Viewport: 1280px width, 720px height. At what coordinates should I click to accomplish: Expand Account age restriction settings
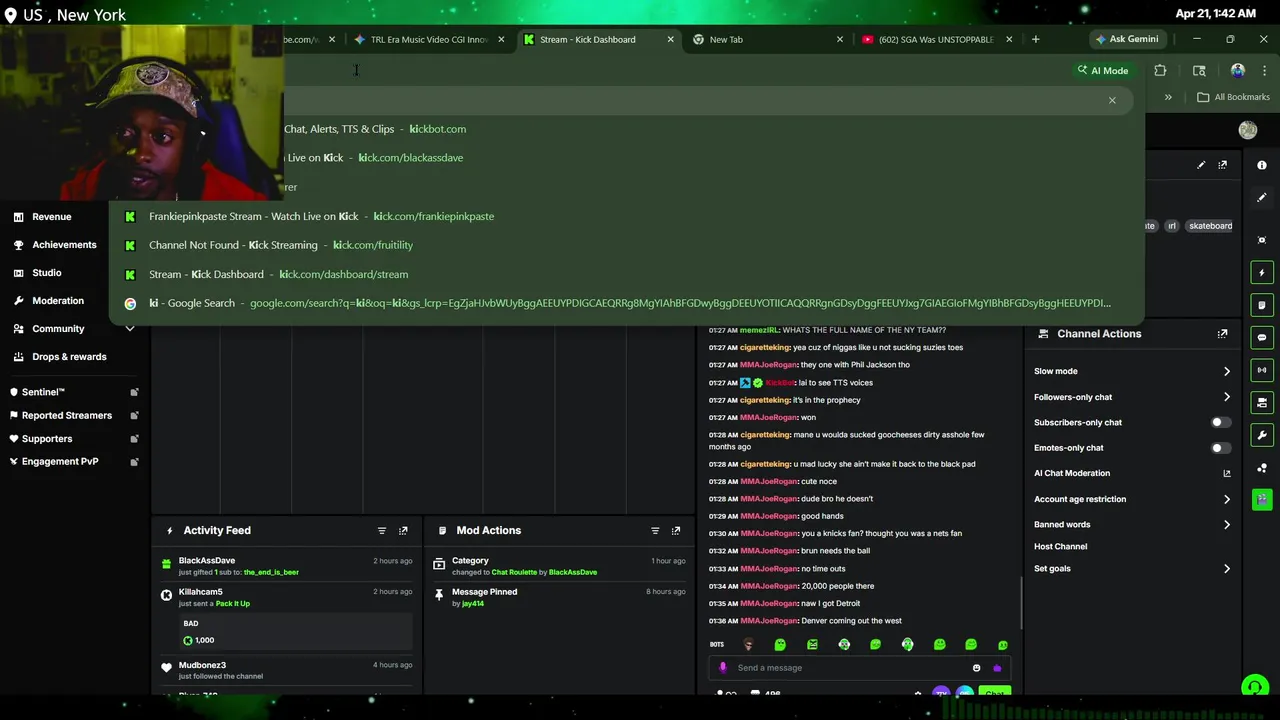point(1227,499)
